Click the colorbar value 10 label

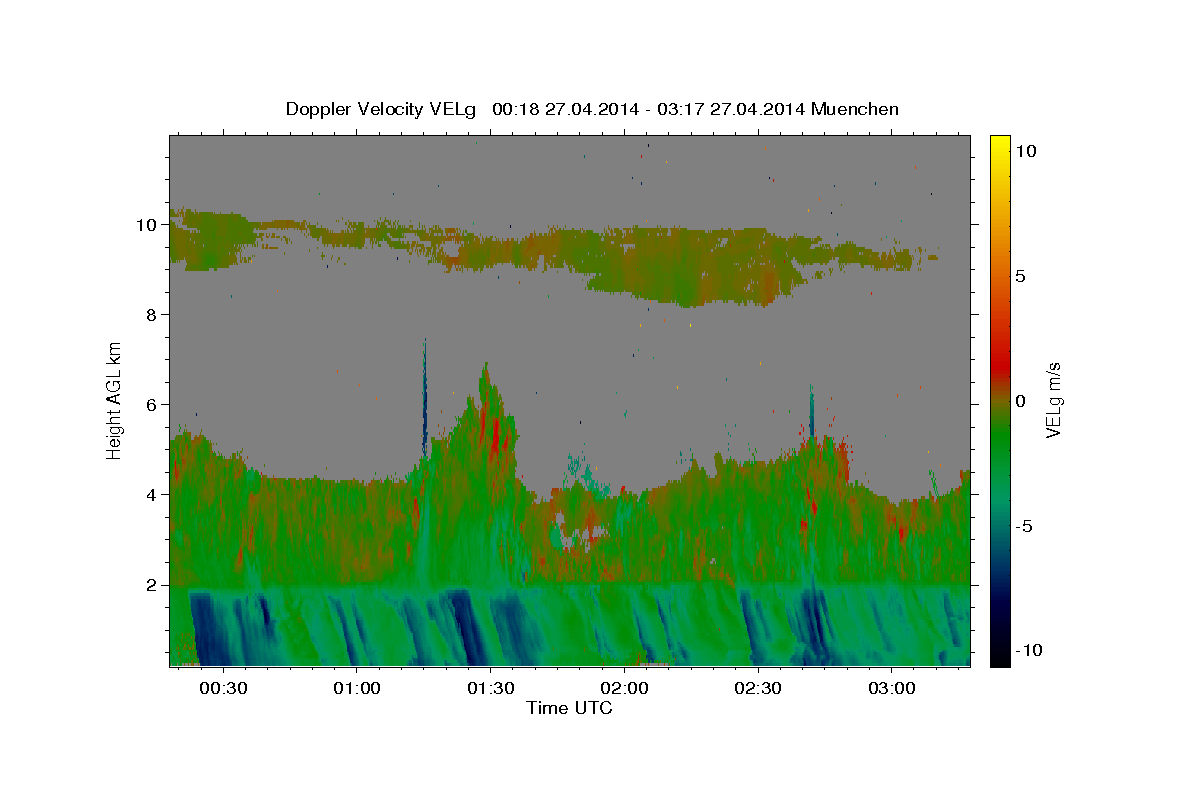click(x=1025, y=150)
